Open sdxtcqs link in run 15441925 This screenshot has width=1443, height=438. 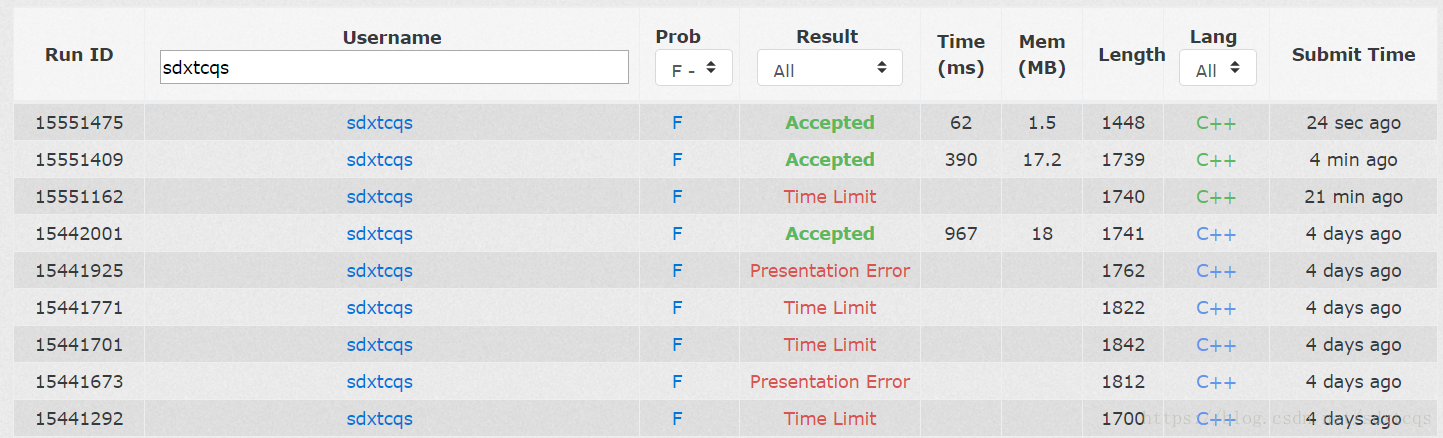click(x=380, y=271)
